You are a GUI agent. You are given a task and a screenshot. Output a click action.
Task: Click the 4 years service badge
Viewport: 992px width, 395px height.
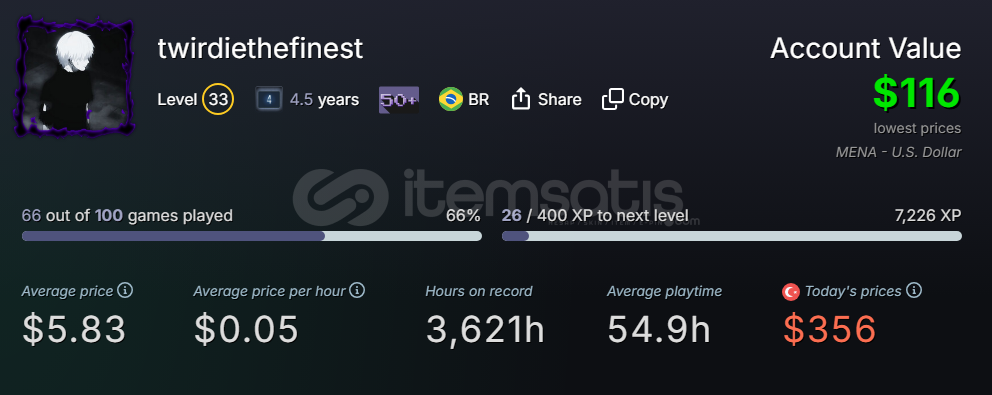[269, 99]
